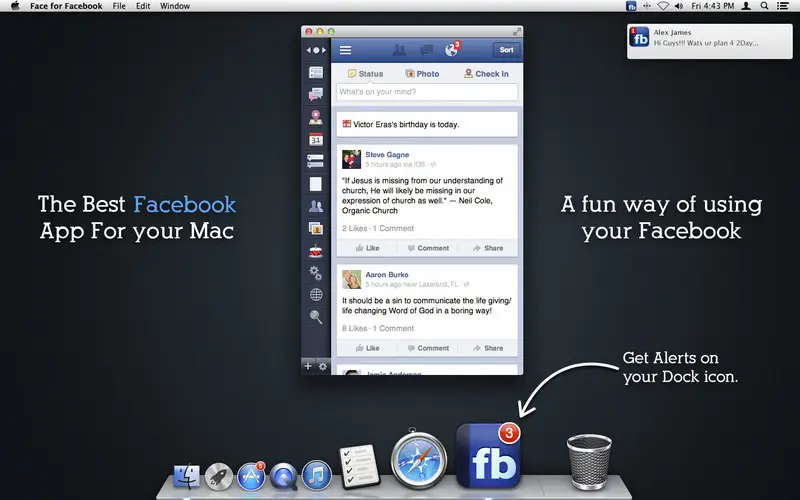Open the Trash in the Dock
This screenshot has height=500, width=800.
589,462
